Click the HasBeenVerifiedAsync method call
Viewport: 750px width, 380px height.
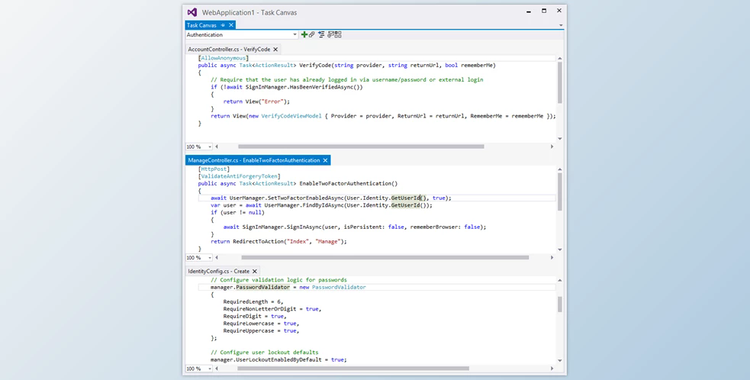click(326, 87)
